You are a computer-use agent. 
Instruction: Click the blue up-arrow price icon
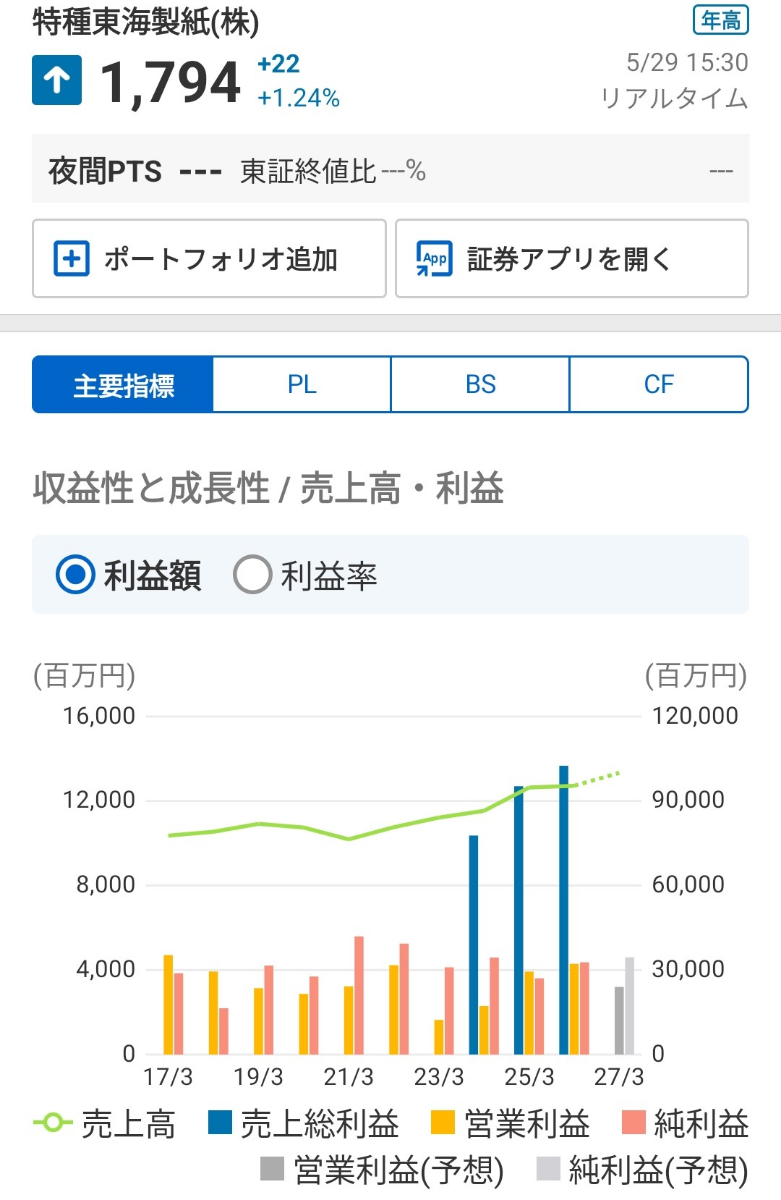point(57,81)
